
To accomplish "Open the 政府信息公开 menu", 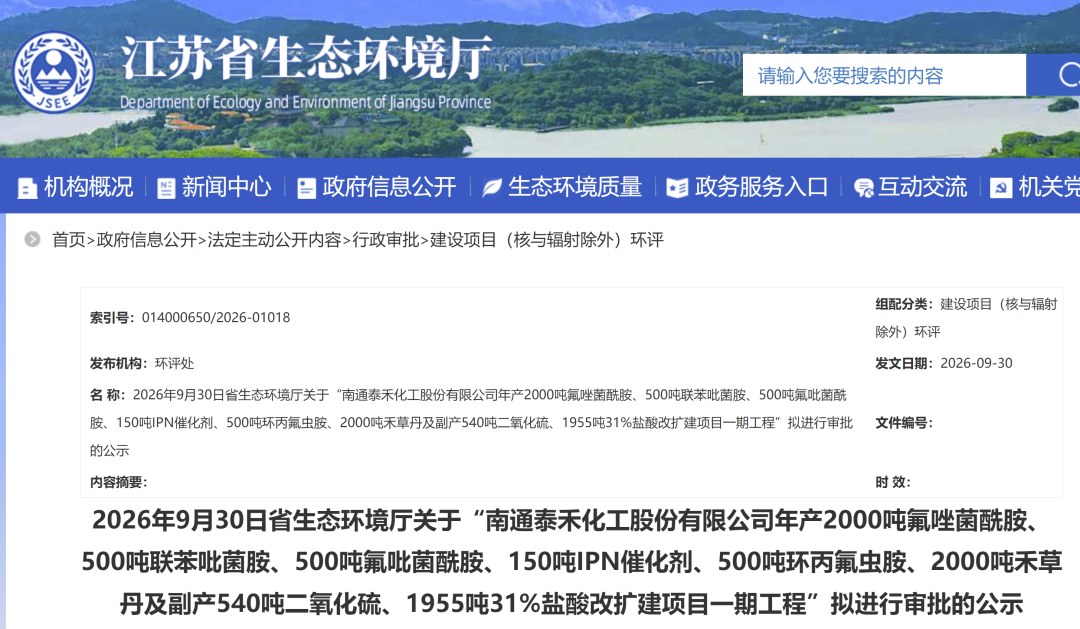I will point(389,187).
